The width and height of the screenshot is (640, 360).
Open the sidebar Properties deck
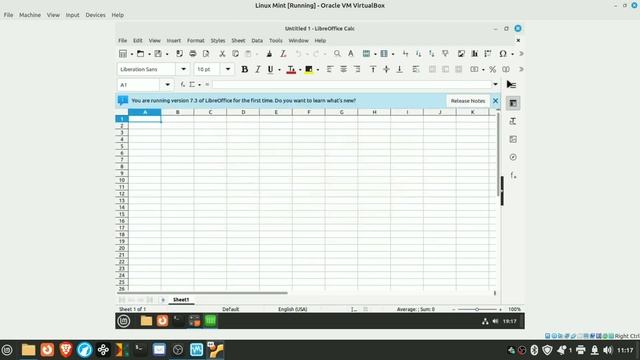click(x=513, y=103)
